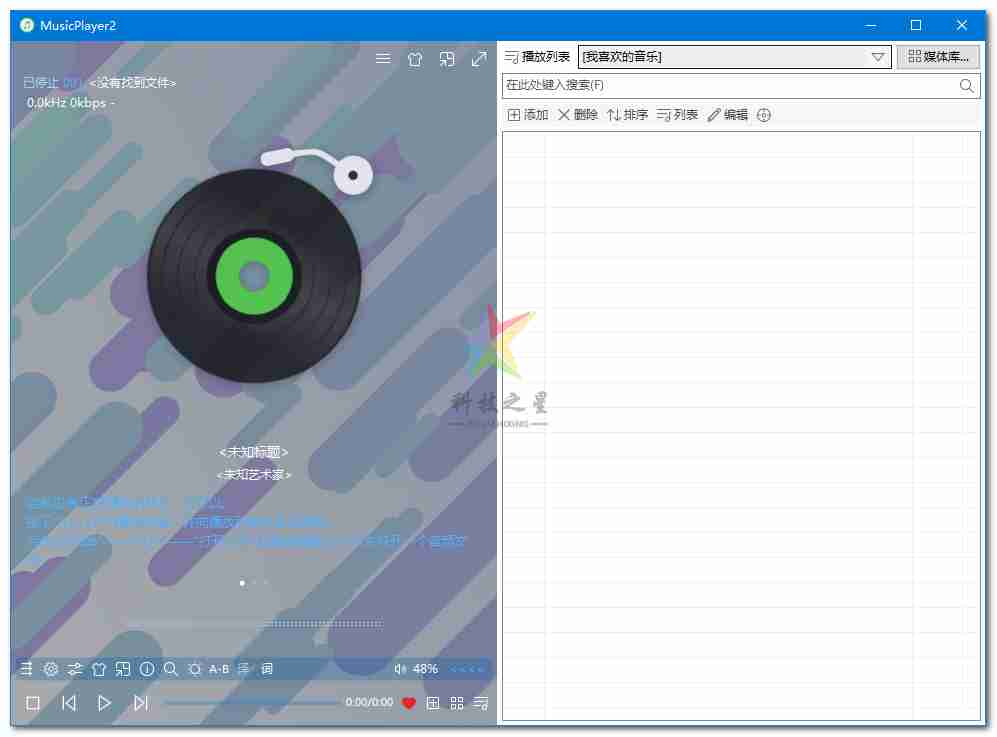
Task: Toggle the red heart favorite button
Action: click(408, 703)
